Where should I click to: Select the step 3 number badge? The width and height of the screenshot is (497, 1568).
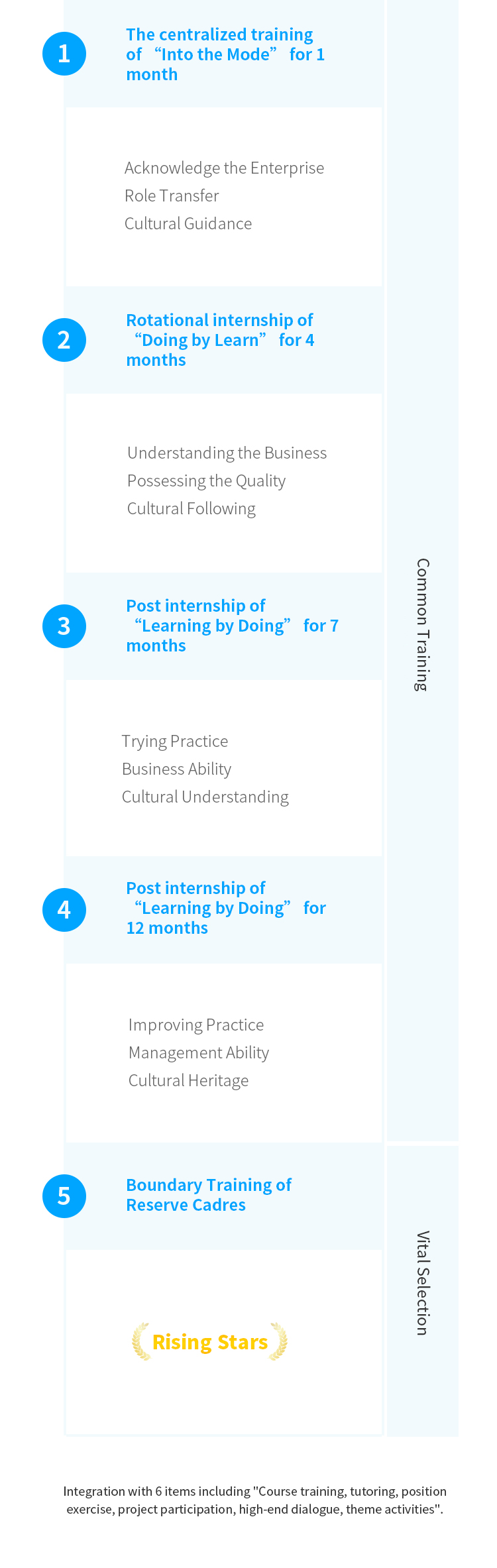click(x=64, y=626)
